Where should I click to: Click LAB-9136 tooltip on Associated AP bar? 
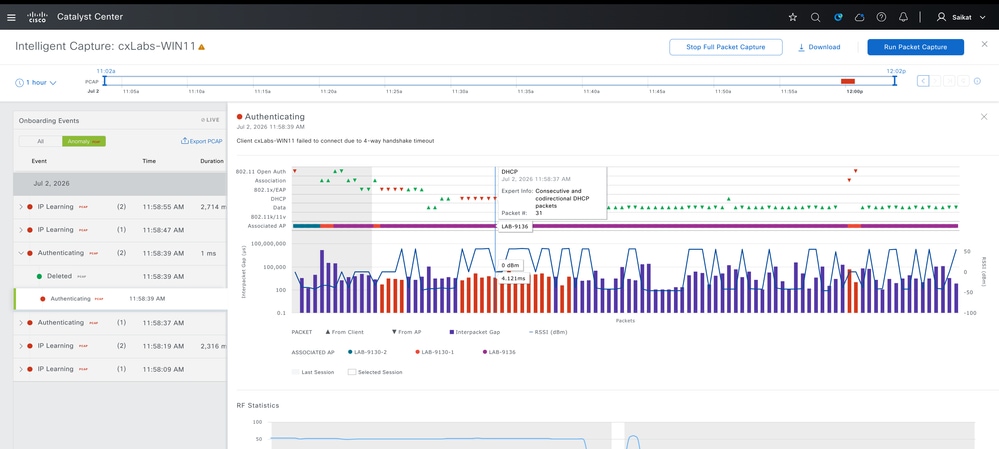pos(514,226)
